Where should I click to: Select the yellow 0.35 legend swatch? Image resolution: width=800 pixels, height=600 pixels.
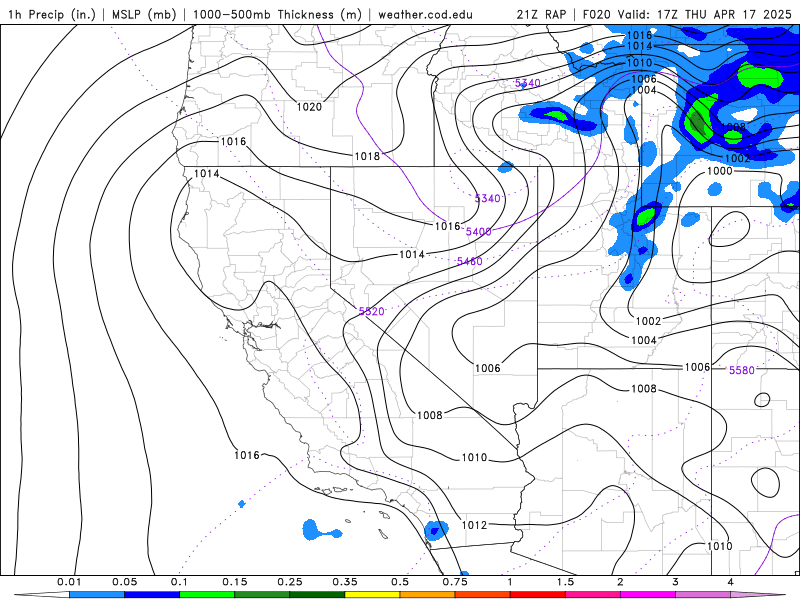pyautogui.click(x=372, y=595)
